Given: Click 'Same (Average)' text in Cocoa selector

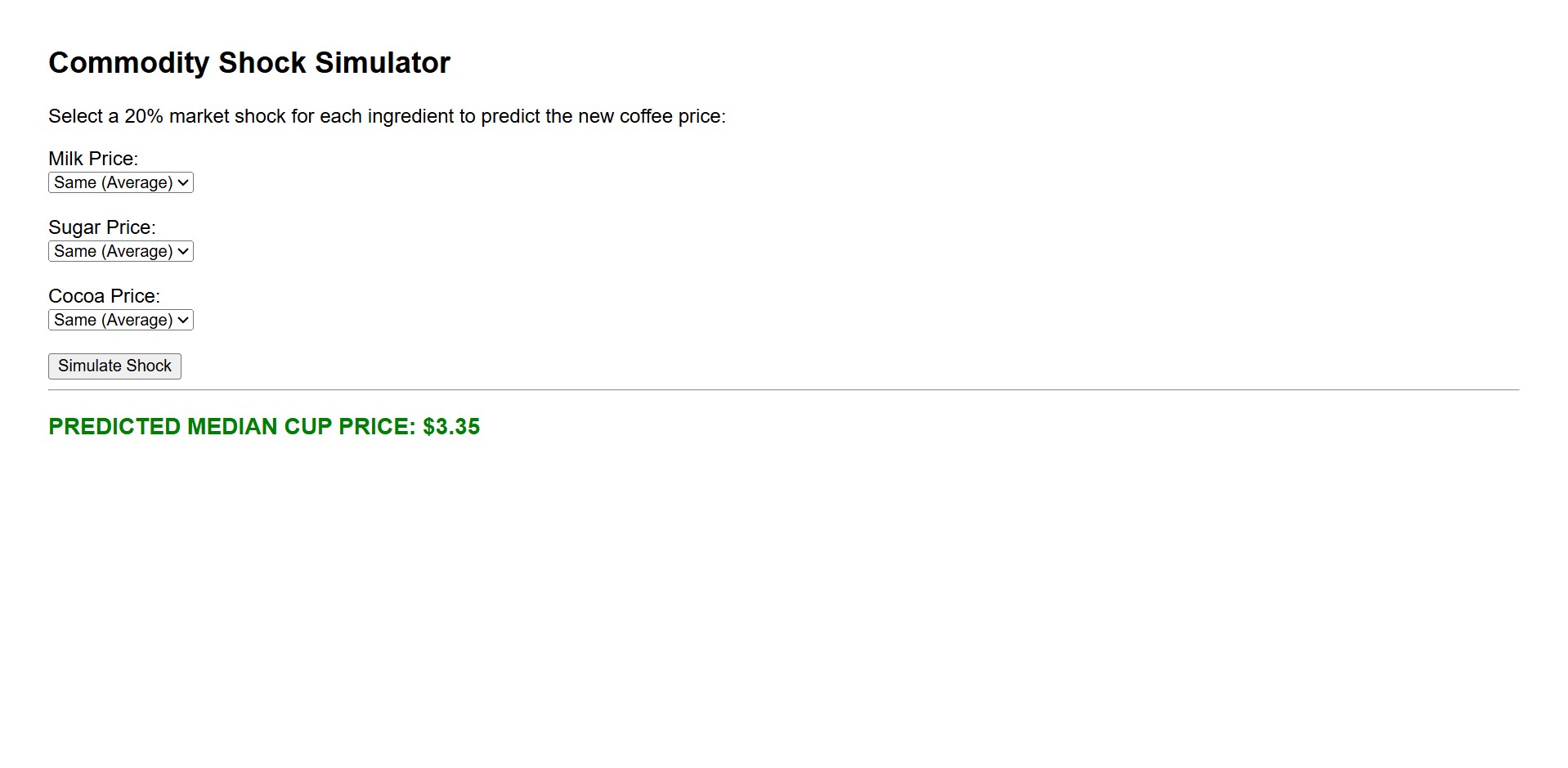Looking at the screenshot, I should [113, 320].
